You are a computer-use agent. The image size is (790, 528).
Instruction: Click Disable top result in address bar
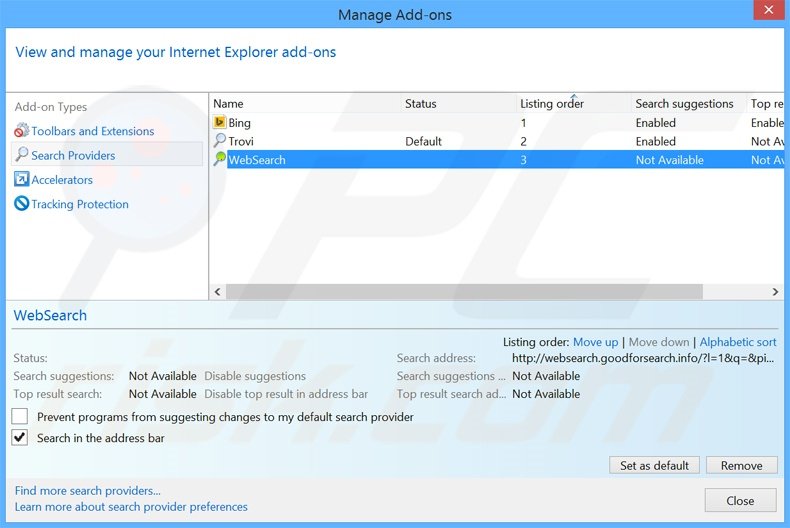[286, 394]
